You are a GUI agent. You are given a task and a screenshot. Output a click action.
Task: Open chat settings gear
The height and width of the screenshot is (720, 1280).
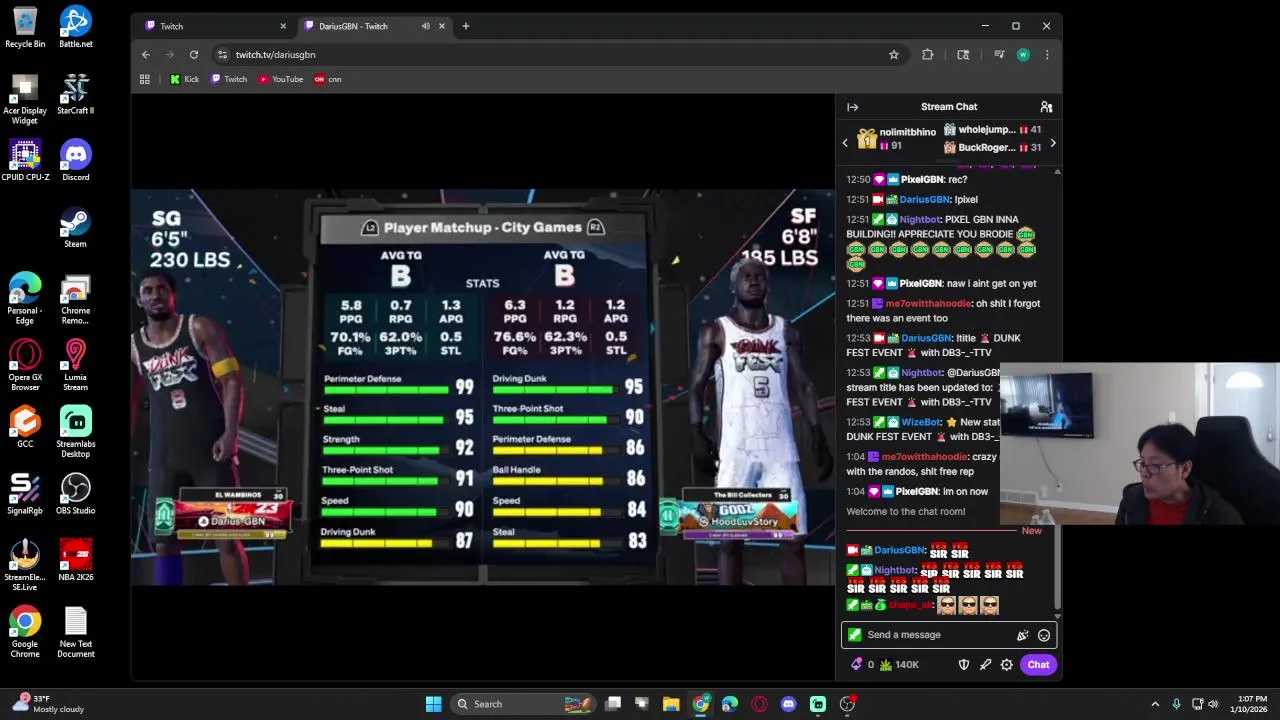[1007, 665]
